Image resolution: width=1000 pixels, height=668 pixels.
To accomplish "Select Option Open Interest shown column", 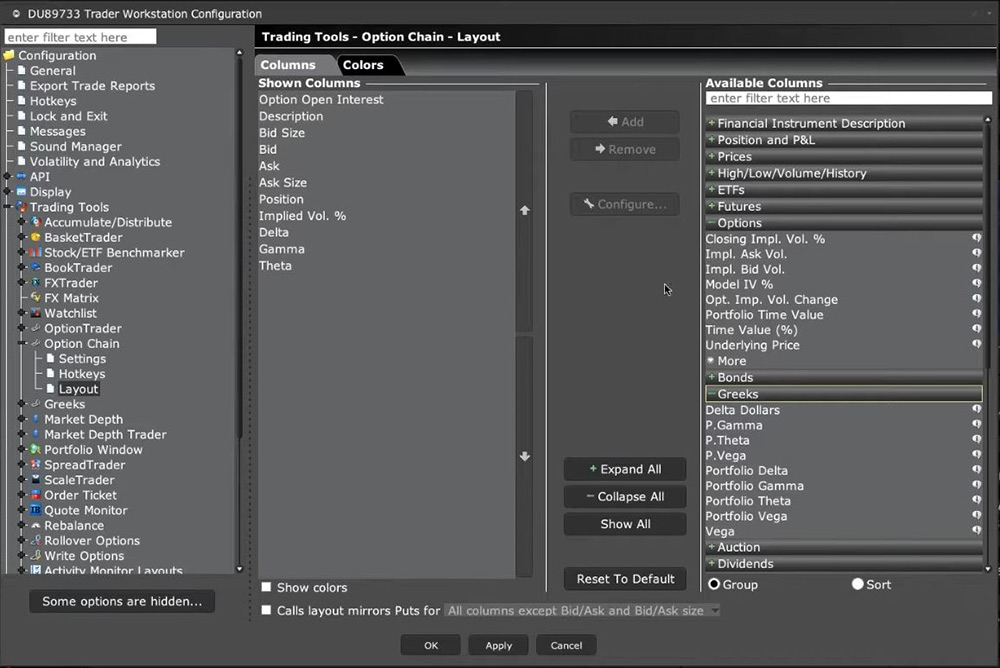I will pos(321,100).
